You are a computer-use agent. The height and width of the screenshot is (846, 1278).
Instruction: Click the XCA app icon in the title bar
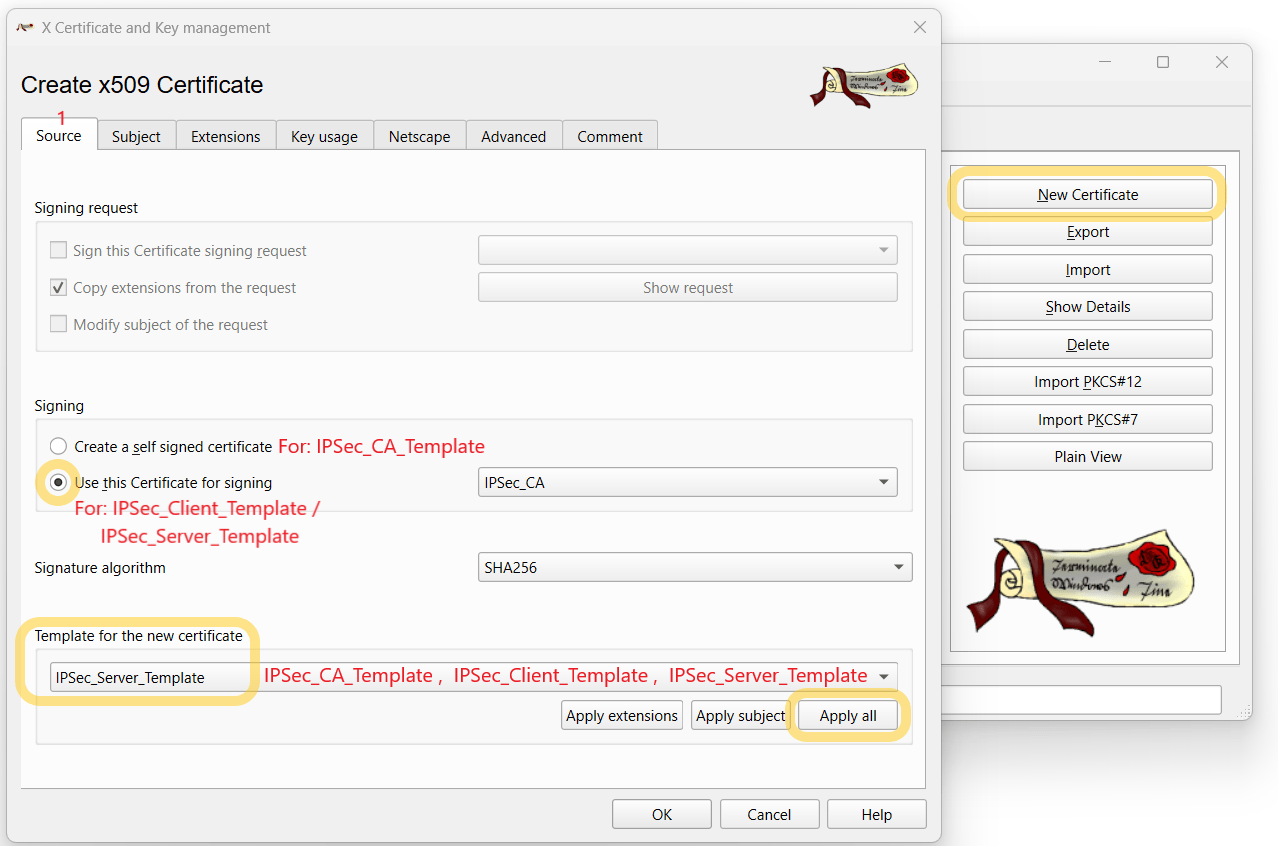24,27
